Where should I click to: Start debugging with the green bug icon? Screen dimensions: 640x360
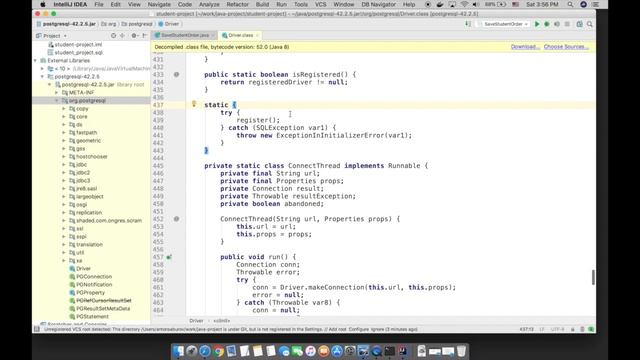(547, 24)
